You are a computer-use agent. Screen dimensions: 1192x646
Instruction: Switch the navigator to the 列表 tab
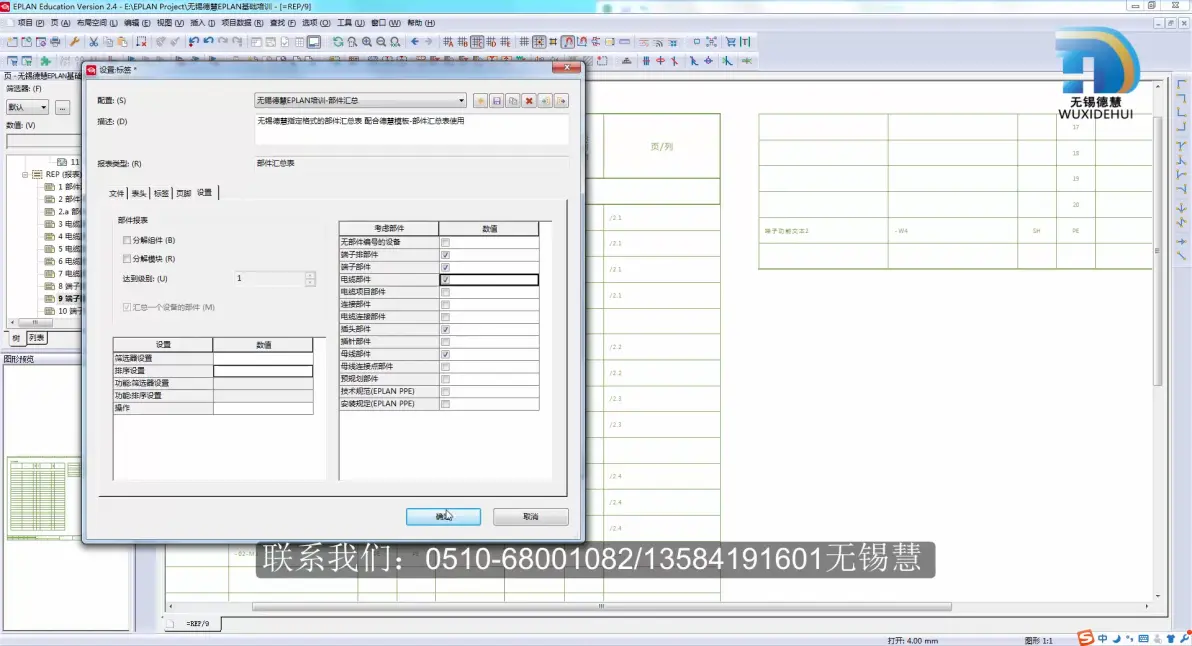click(x=36, y=338)
